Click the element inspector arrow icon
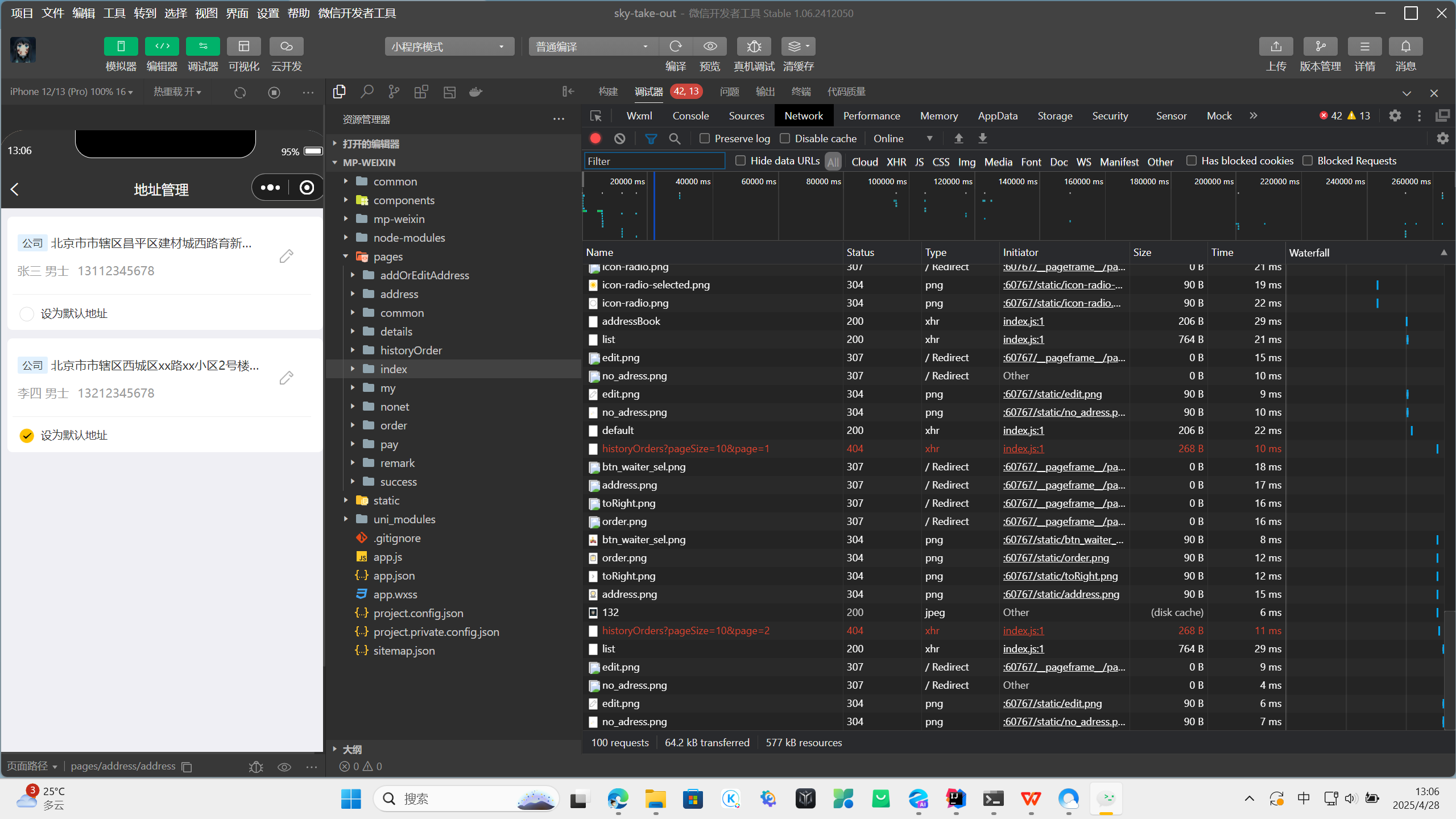The image size is (1456, 819). (595, 116)
